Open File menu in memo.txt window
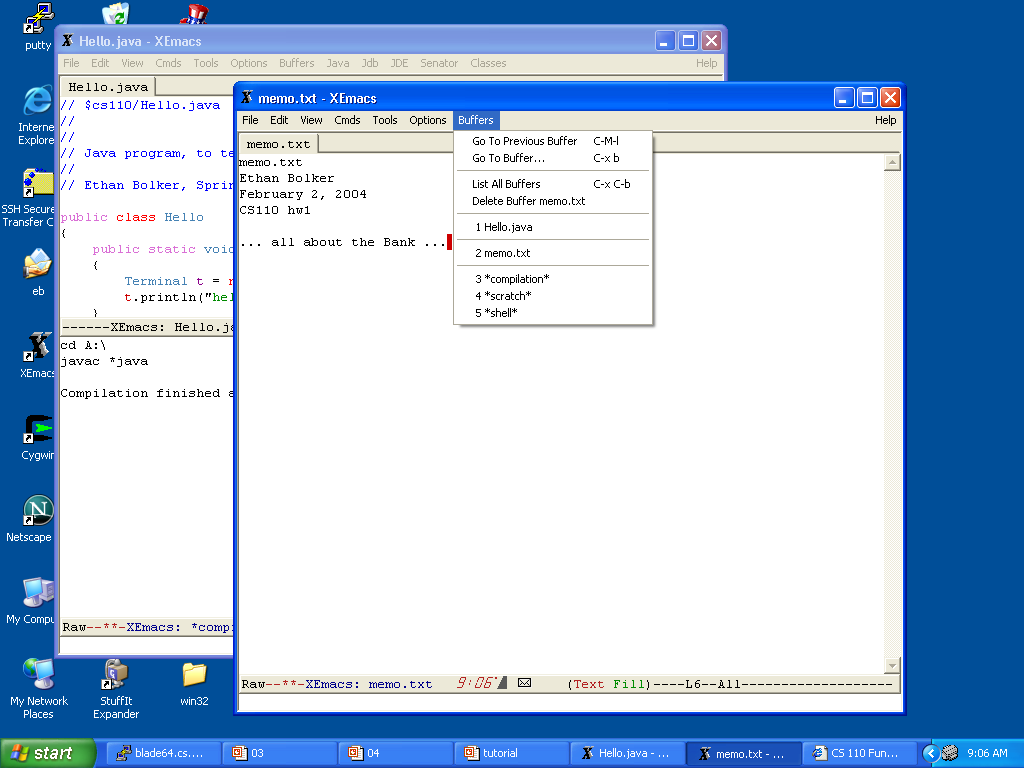 point(250,120)
